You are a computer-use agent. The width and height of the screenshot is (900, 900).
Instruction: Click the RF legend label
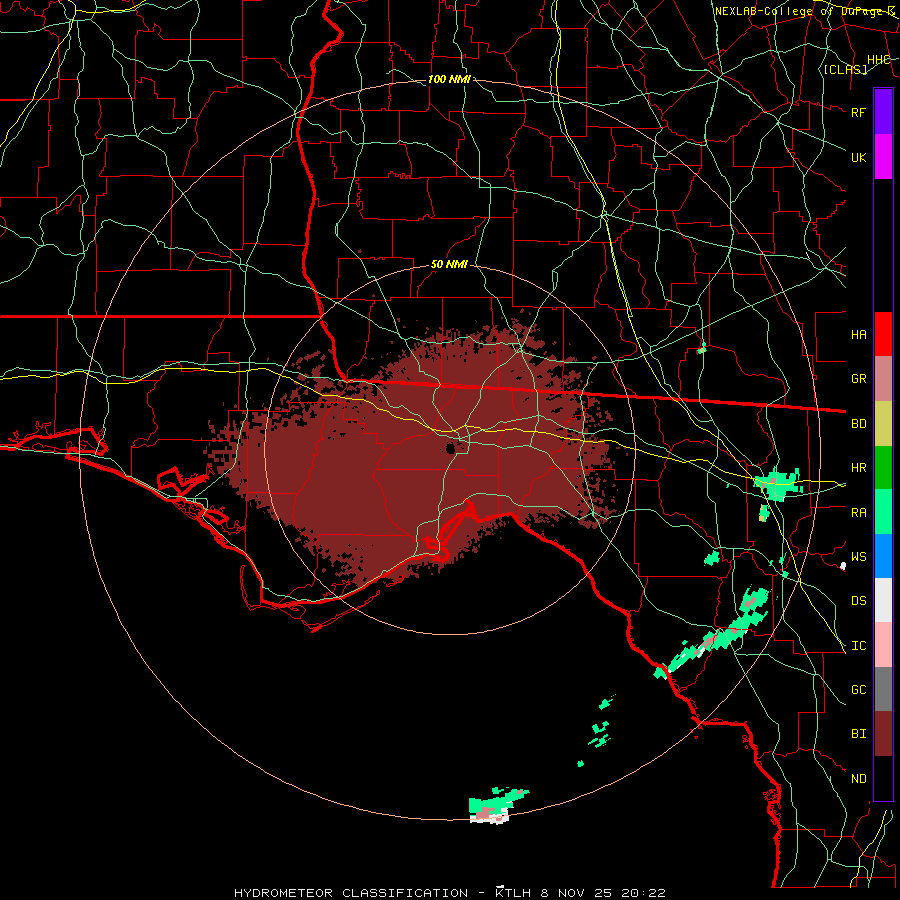coord(858,112)
